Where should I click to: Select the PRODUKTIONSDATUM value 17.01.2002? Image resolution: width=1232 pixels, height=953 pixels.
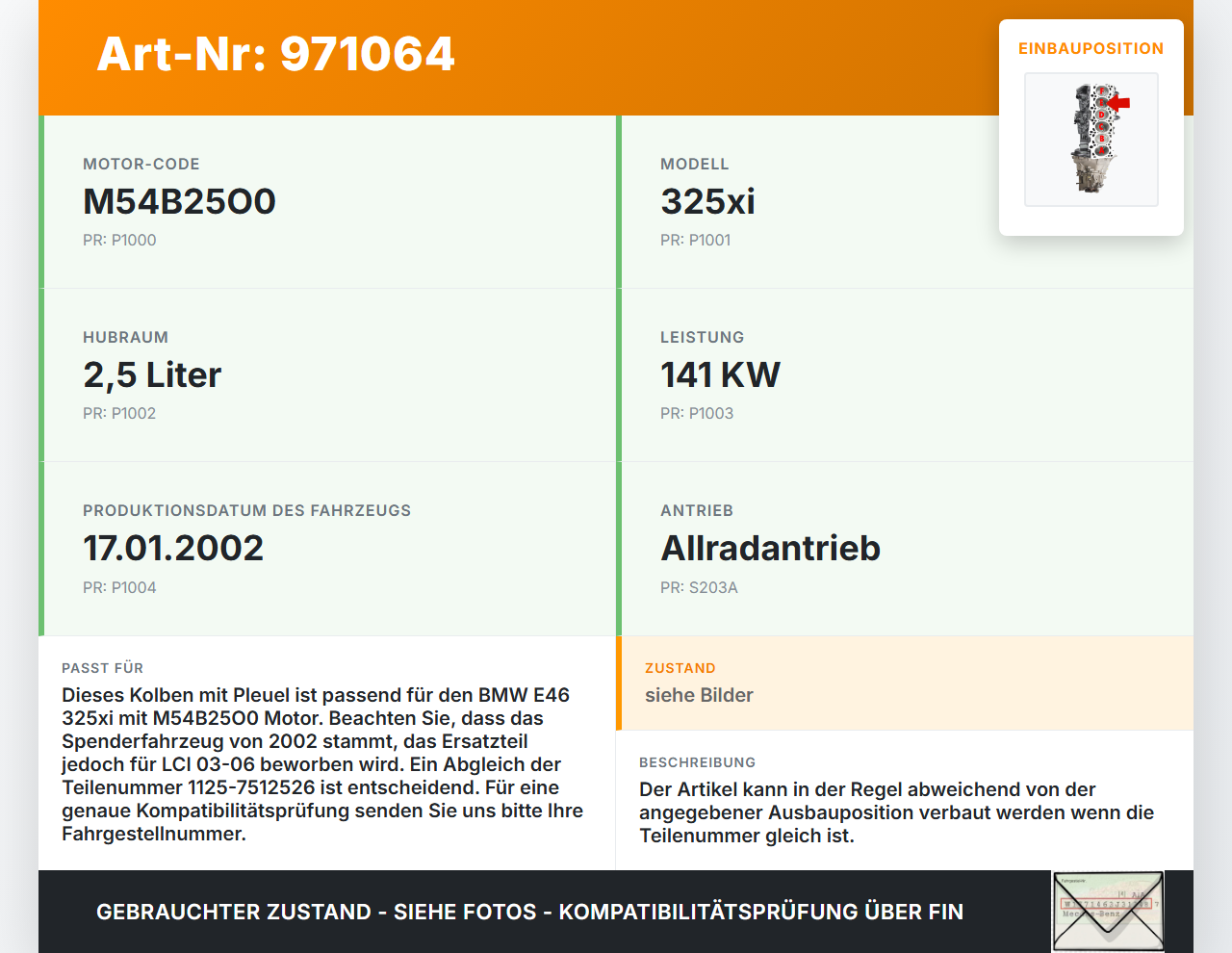pyautogui.click(x=173, y=548)
